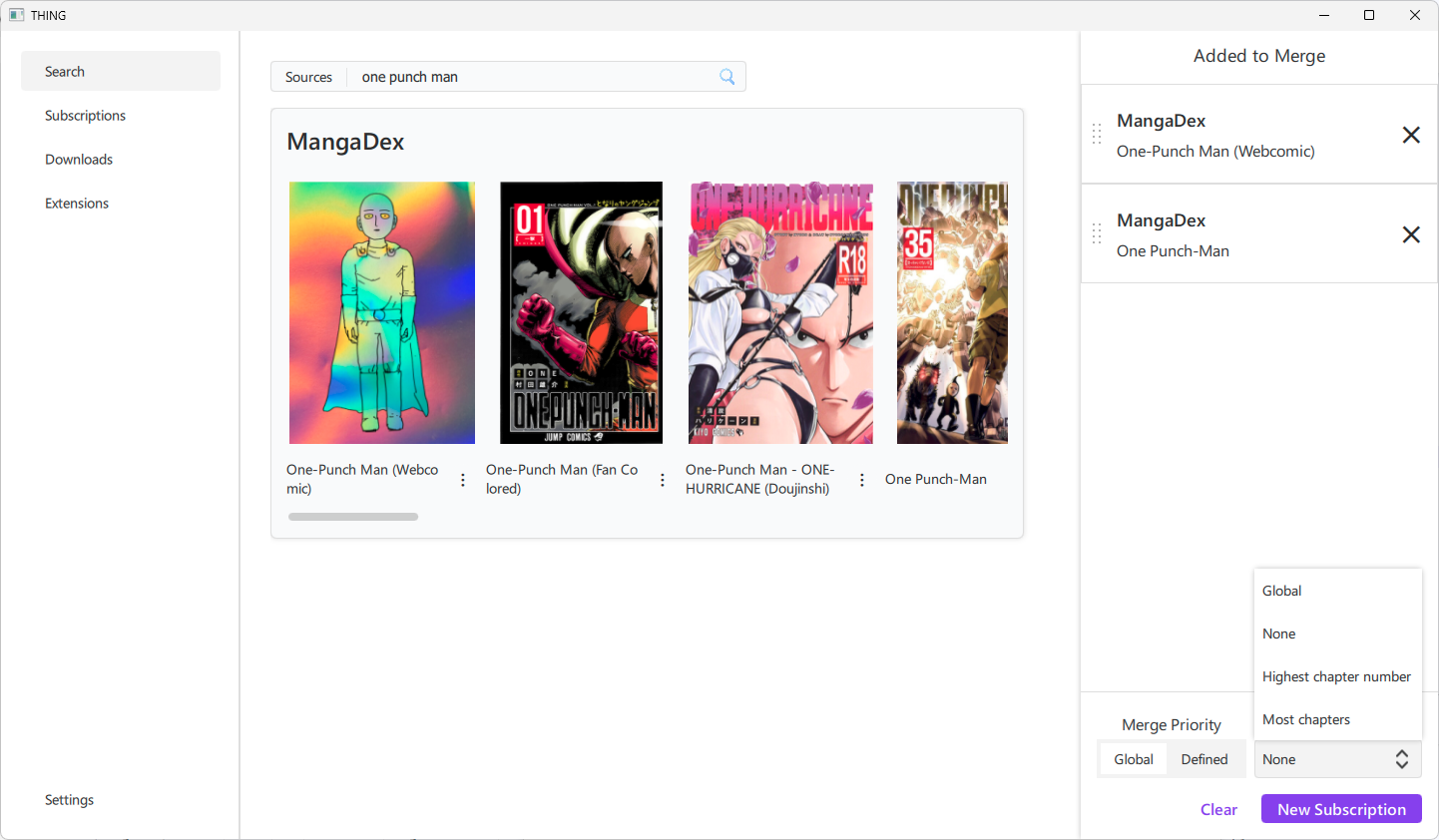Select Global merge priority mode
Image resolution: width=1439 pixels, height=840 pixels.
point(1134,759)
